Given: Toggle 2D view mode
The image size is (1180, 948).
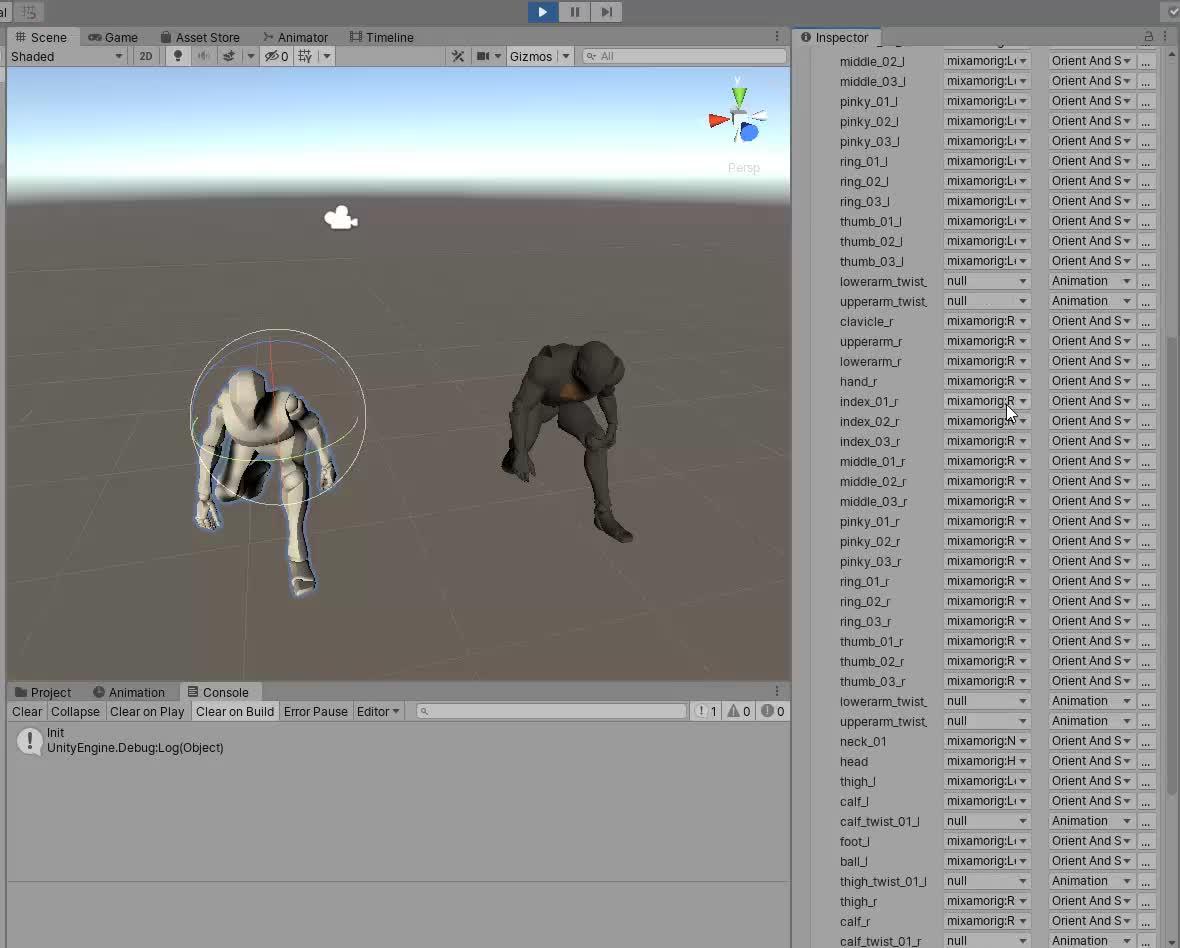Looking at the screenshot, I should 146,56.
